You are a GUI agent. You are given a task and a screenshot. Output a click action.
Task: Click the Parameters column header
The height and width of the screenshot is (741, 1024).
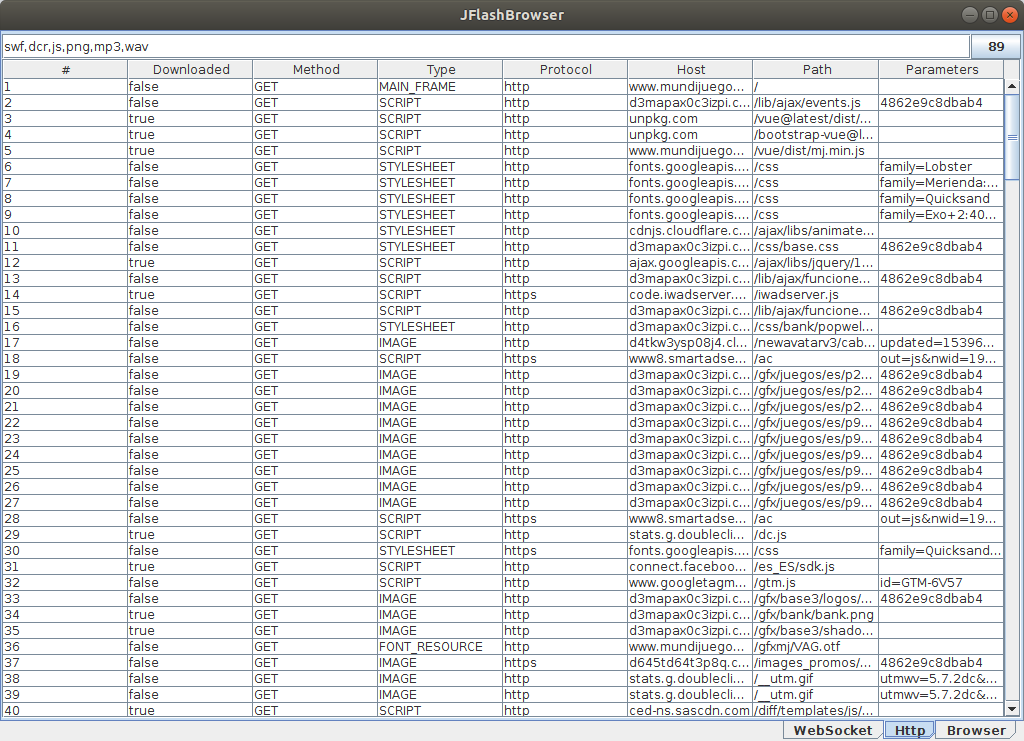[941, 69]
